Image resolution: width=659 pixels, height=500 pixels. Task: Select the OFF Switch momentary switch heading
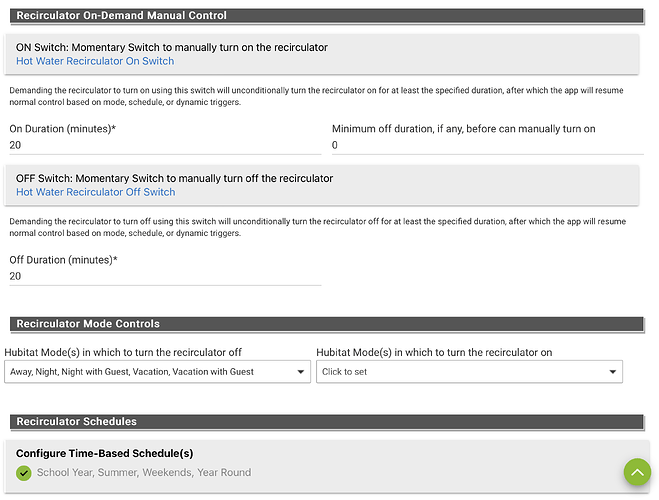click(175, 178)
